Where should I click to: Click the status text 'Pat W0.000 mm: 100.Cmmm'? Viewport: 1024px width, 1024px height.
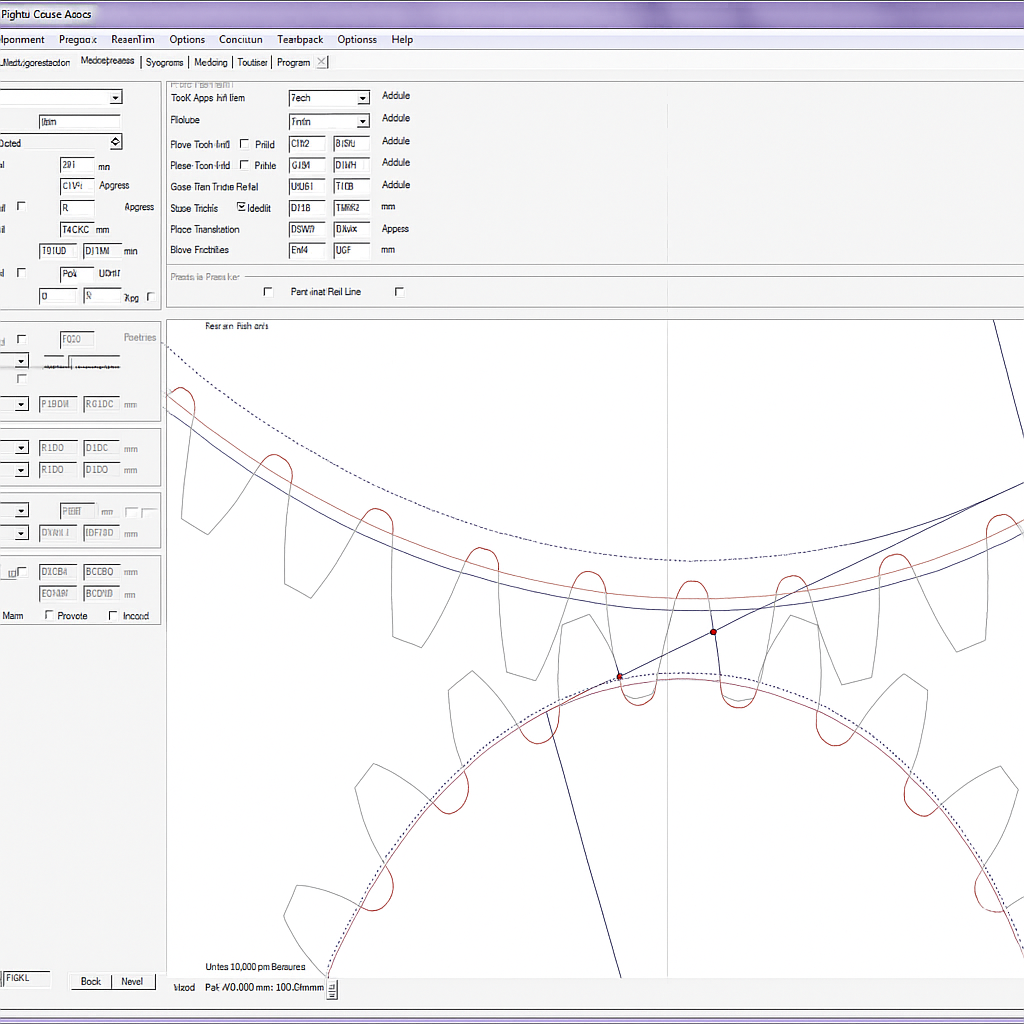264,987
